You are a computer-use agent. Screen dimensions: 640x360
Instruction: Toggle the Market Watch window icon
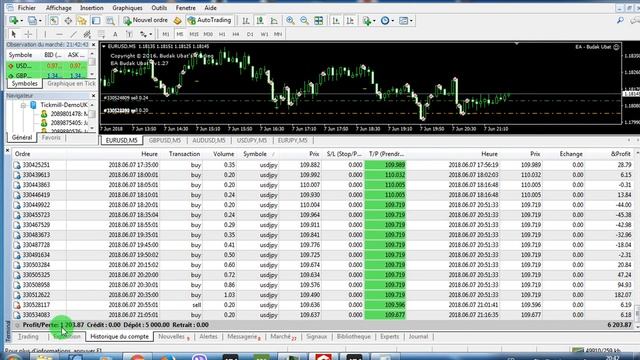click(x=53, y=20)
